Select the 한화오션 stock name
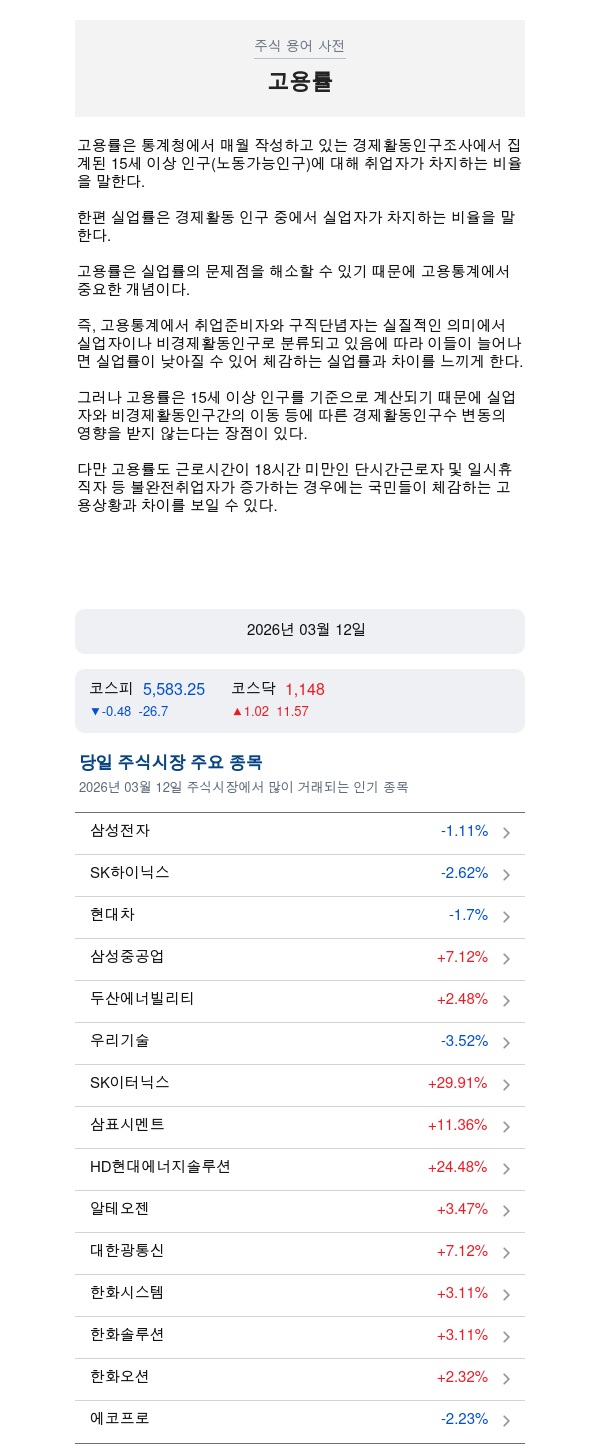 pos(120,1376)
